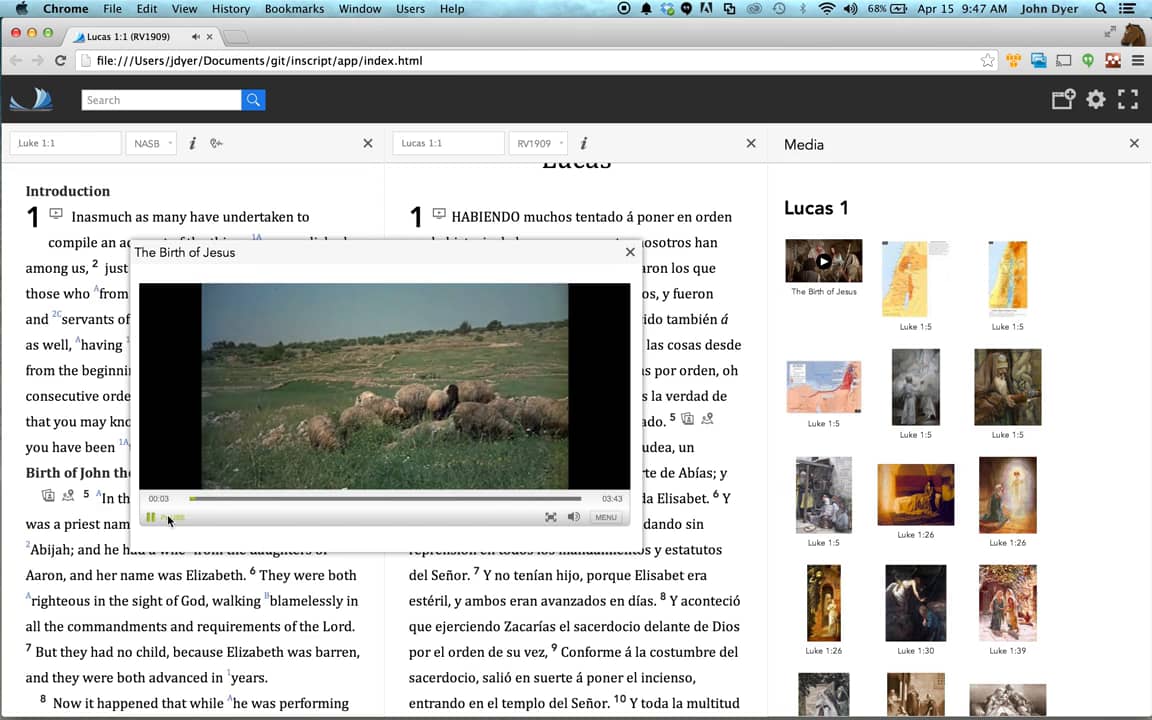Image resolution: width=1152 pixels, height=720 pixels.
Task: Show info for the RV1909 version
Action: pos(583,143)
